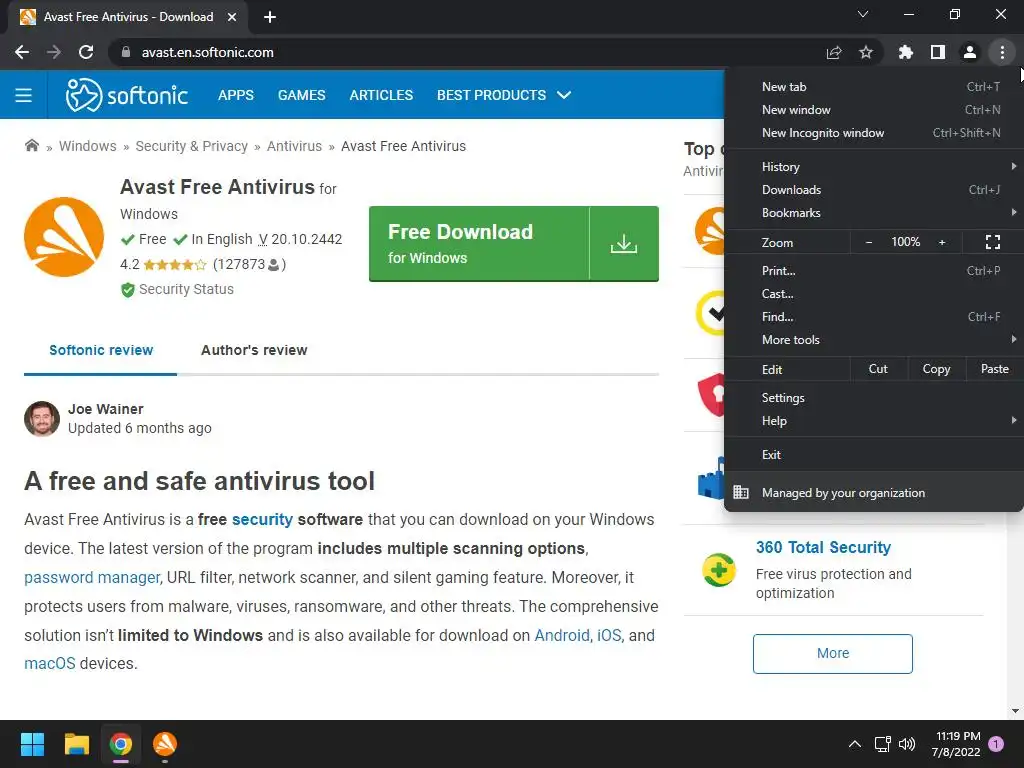Open the volume speaker tray icon
1024x768 pixels.
click(907, 744)
